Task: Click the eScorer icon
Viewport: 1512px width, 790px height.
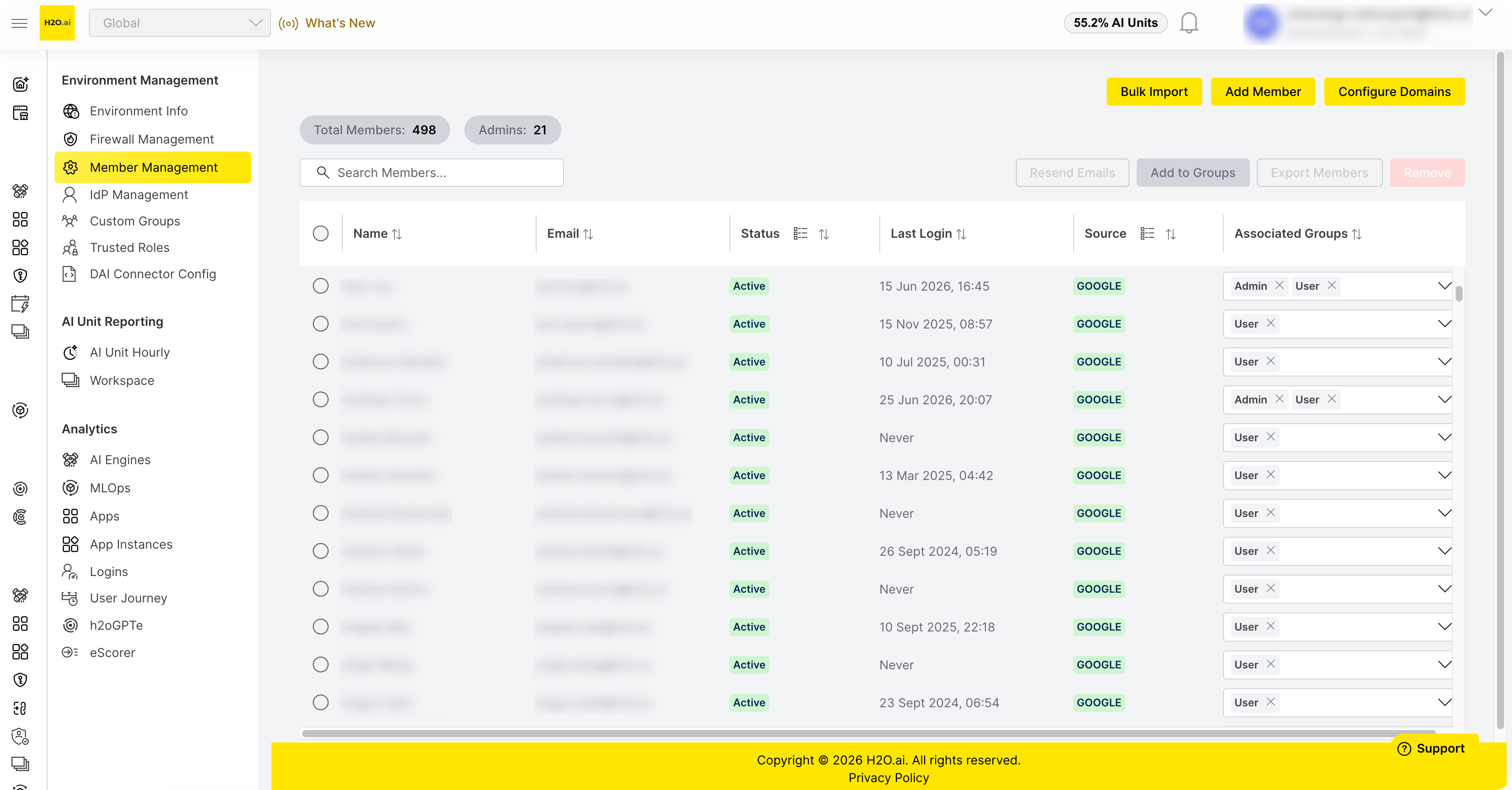Action: (x=70, y=652)
